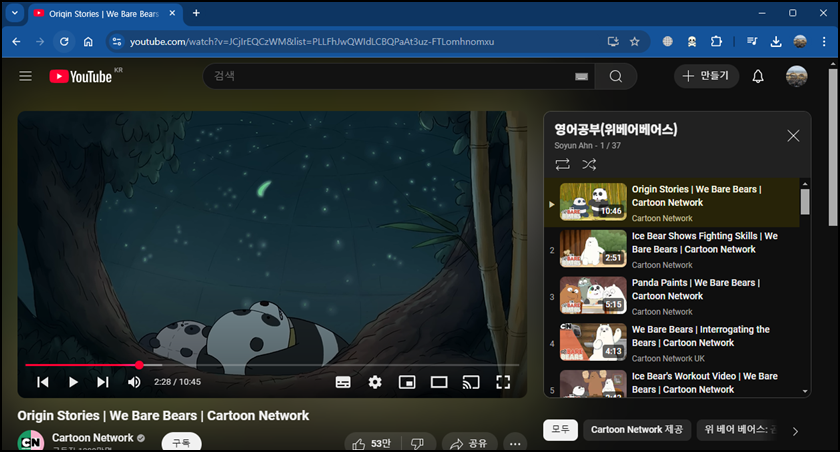Open the Cartoon Network channel name
The width and height of the screenshot is (840, 452).
coord(93,438)
